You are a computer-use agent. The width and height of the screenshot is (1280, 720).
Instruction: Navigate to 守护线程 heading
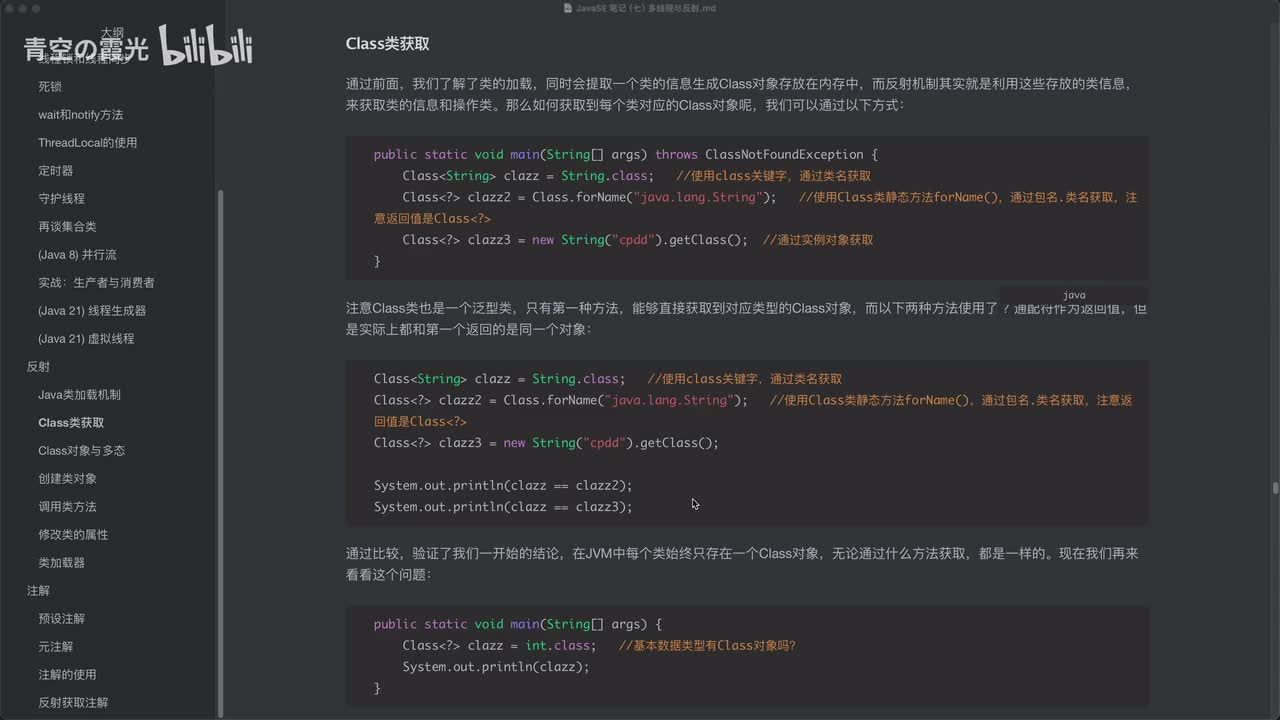click(x=62, y=199)
